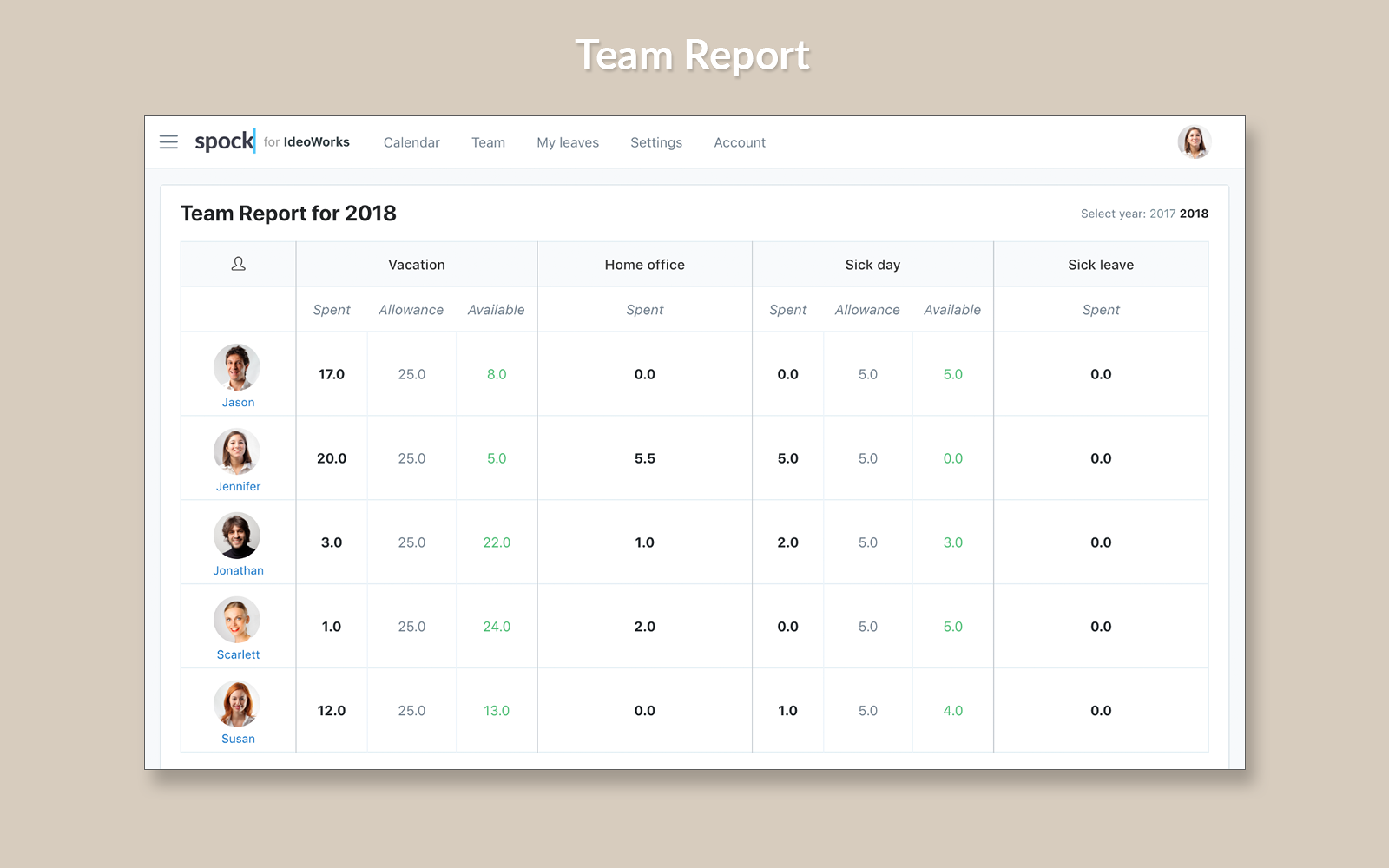Click Sick leave Spent subheader
1389x868 pixels.
[x=1101, y=310]
